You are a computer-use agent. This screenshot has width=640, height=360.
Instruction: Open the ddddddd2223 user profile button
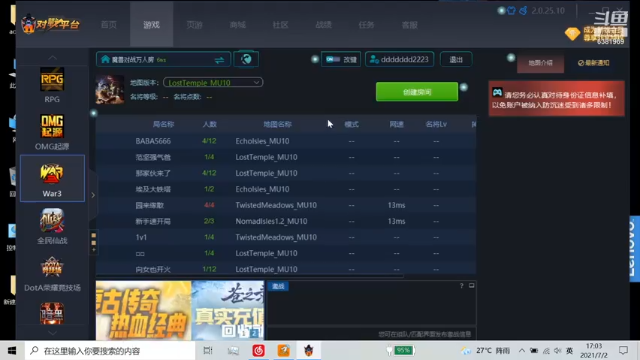(400, 60)
